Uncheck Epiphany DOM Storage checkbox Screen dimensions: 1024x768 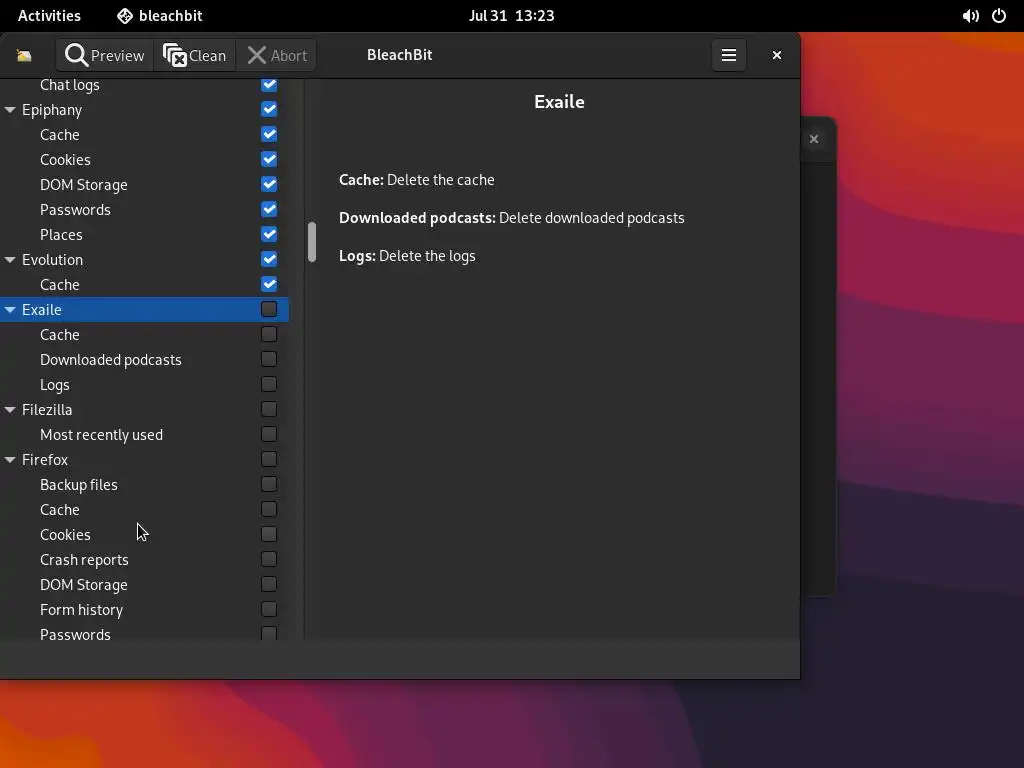(269, 184)
